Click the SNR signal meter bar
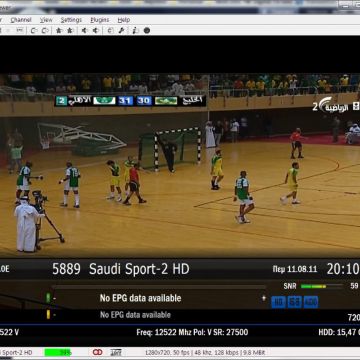 tap(322, 286)
